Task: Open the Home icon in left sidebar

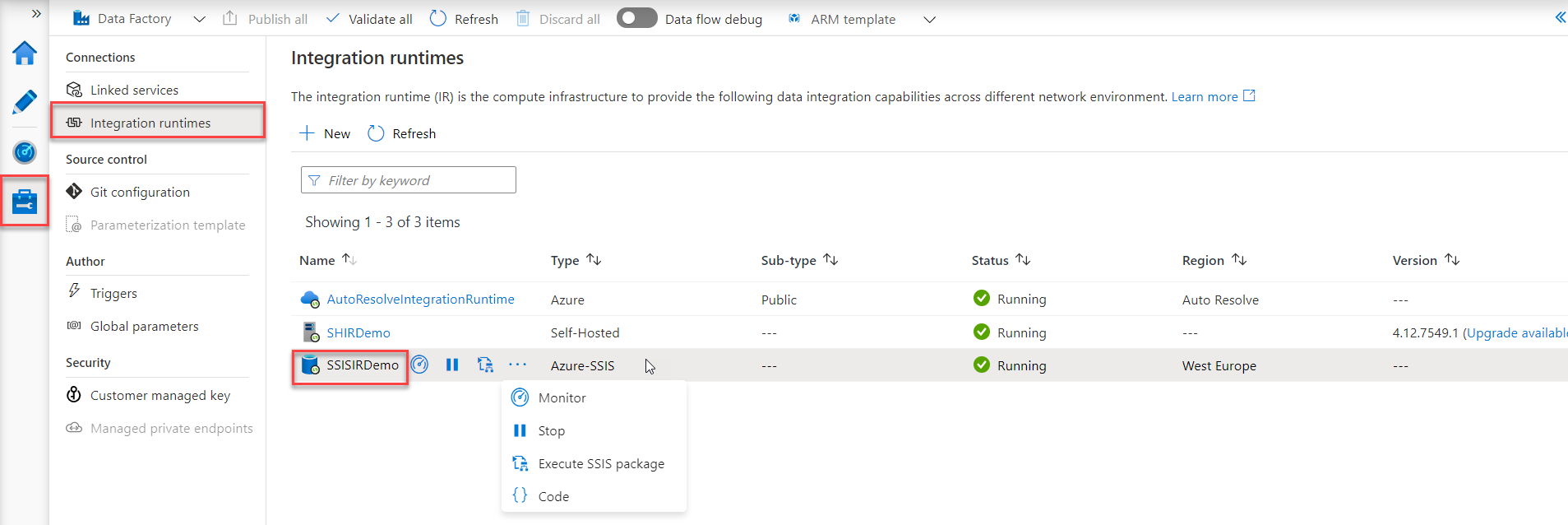Action: 25,53
